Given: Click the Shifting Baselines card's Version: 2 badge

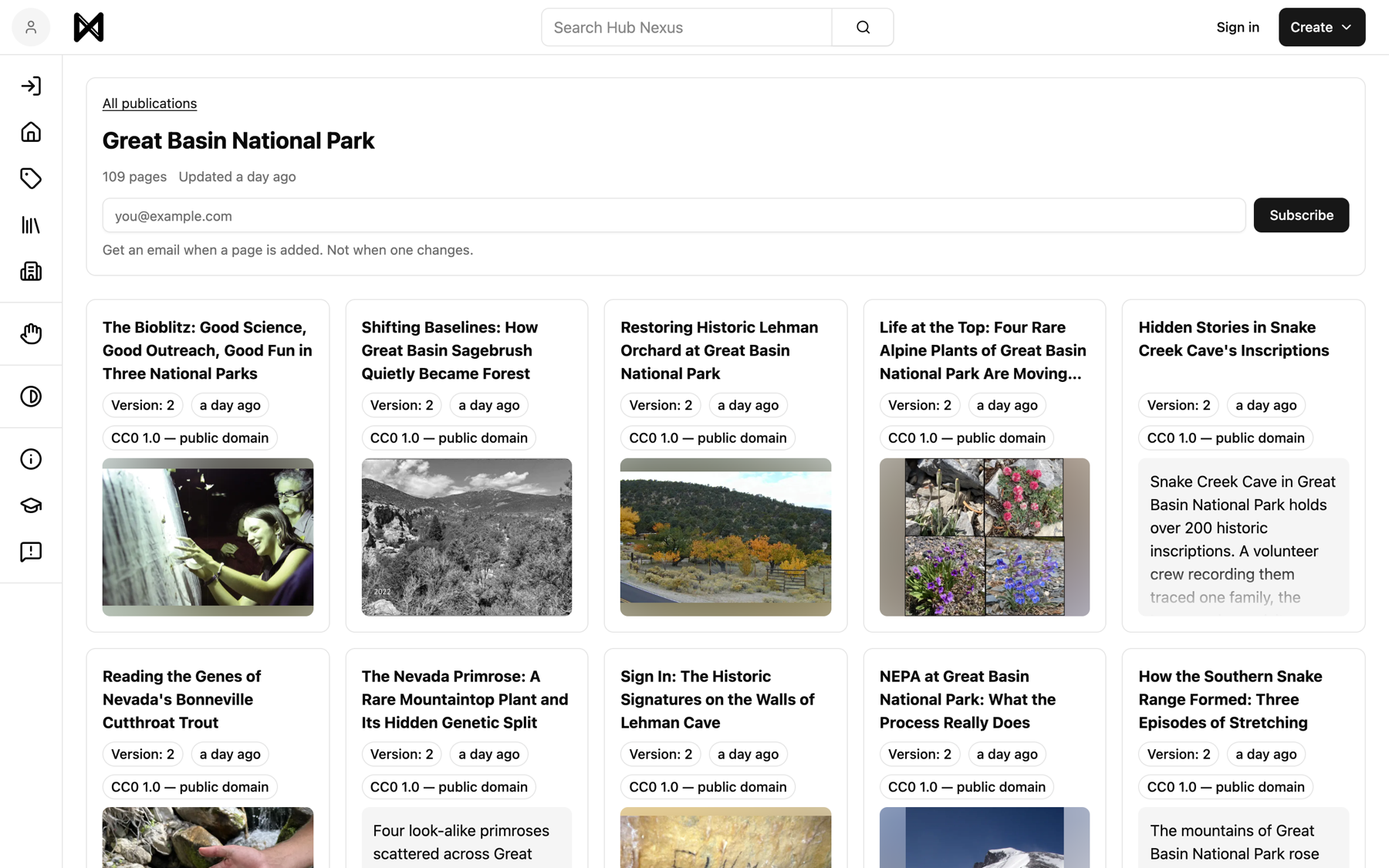Looking at the screenshot, I should click(x=401, y=405).
